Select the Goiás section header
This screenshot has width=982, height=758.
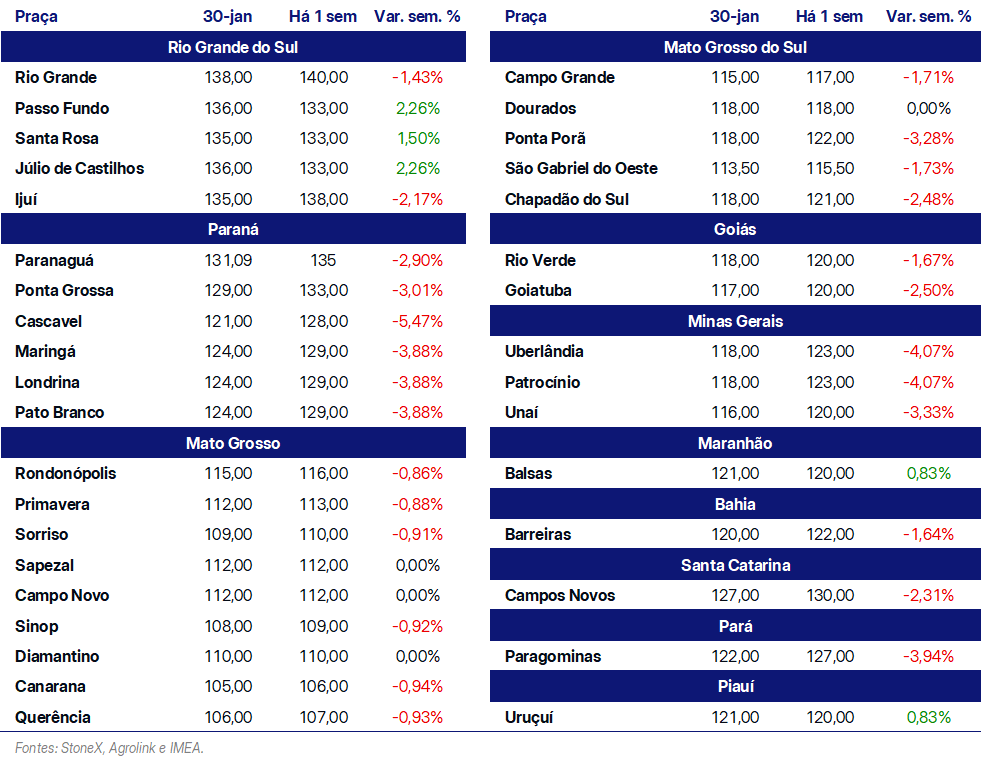pos(735,229)
